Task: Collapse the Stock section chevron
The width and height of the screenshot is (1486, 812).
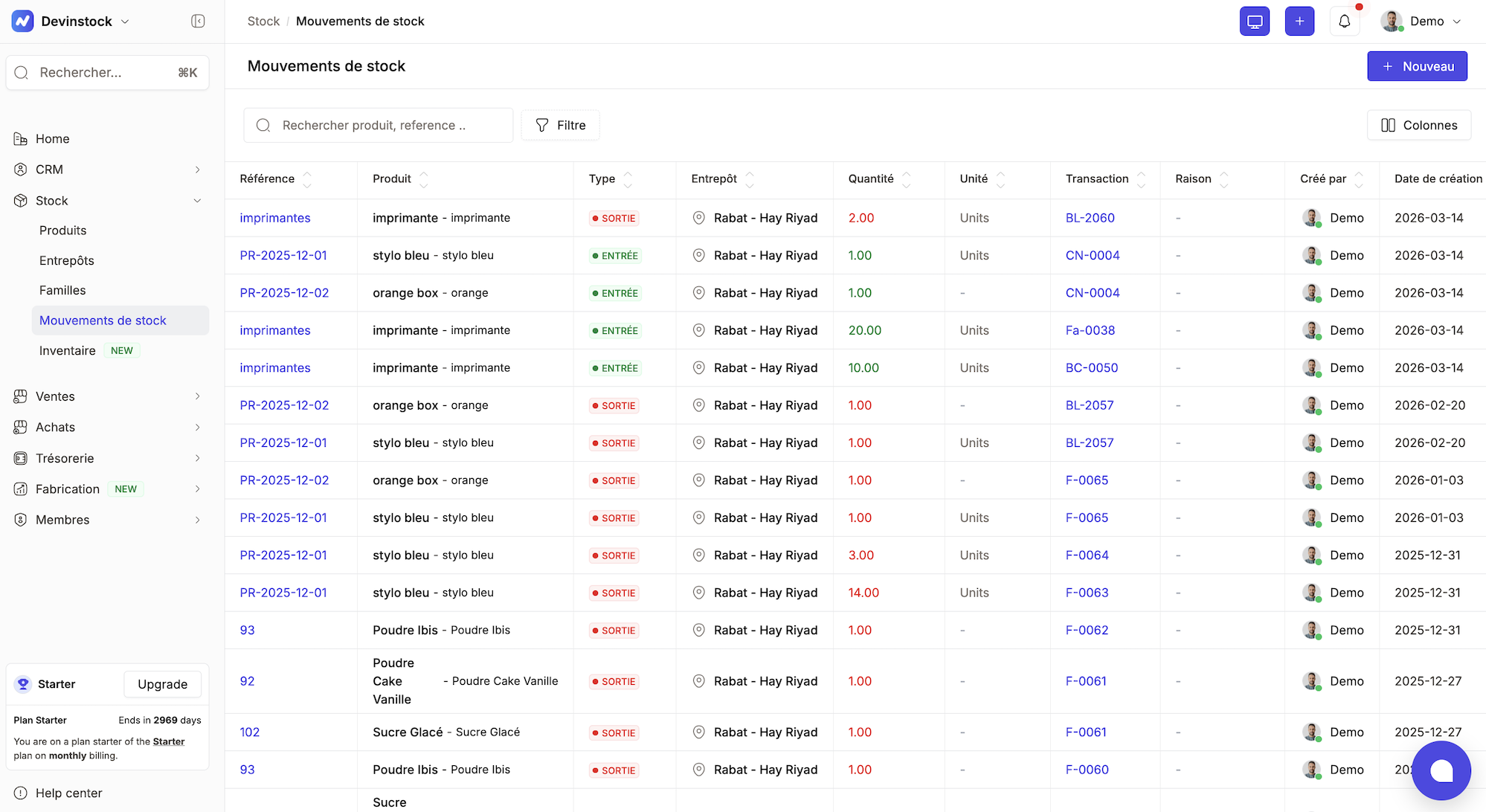Action: click(197, 201)
